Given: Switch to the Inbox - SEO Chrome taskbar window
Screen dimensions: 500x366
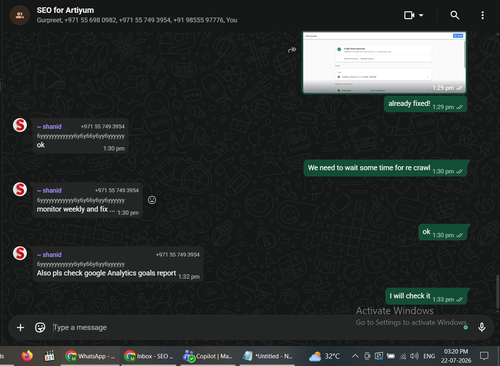Looking at the screenshot, I should [149, 356].
